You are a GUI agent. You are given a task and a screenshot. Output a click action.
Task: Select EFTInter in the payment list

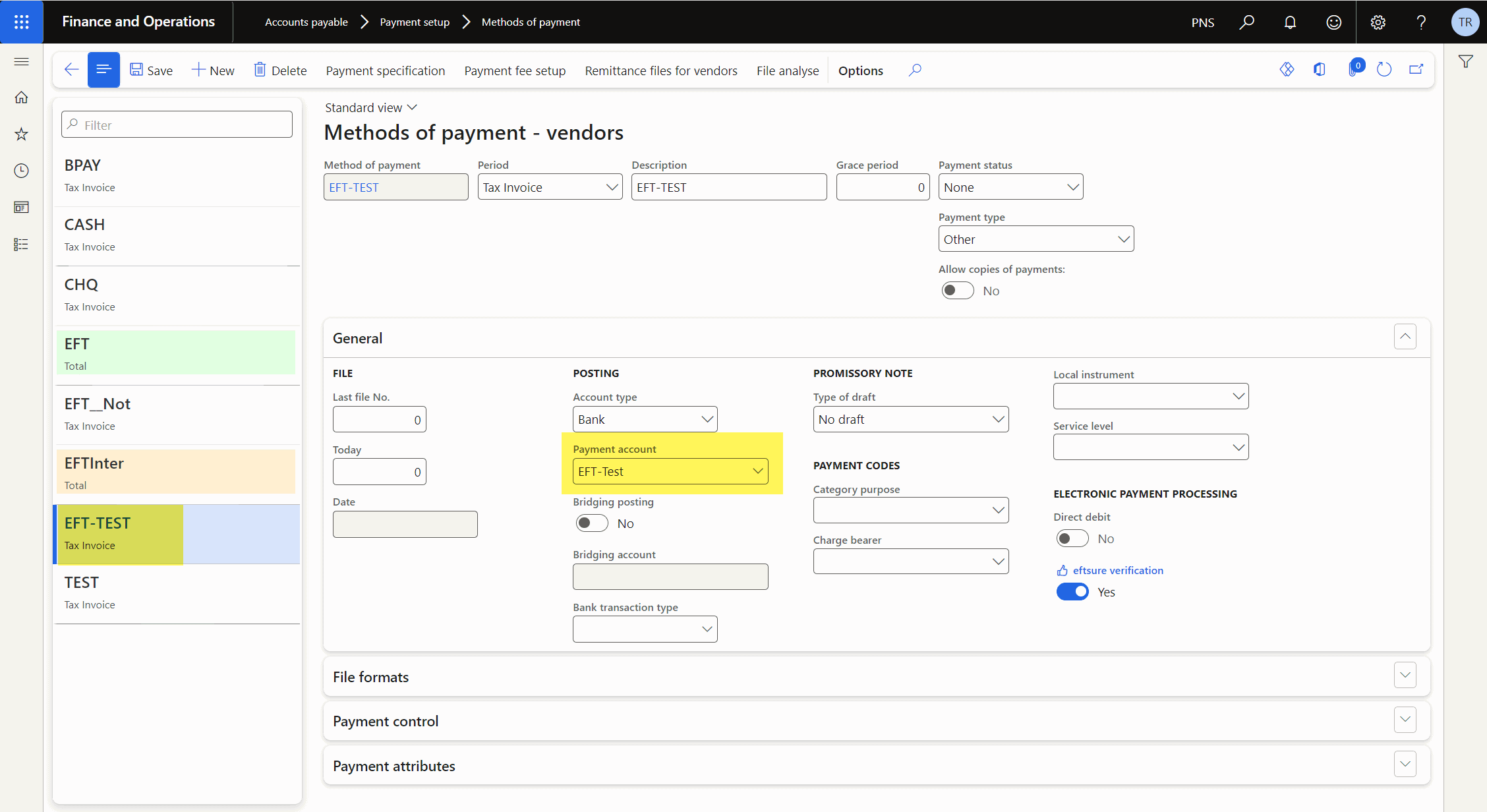177,473
